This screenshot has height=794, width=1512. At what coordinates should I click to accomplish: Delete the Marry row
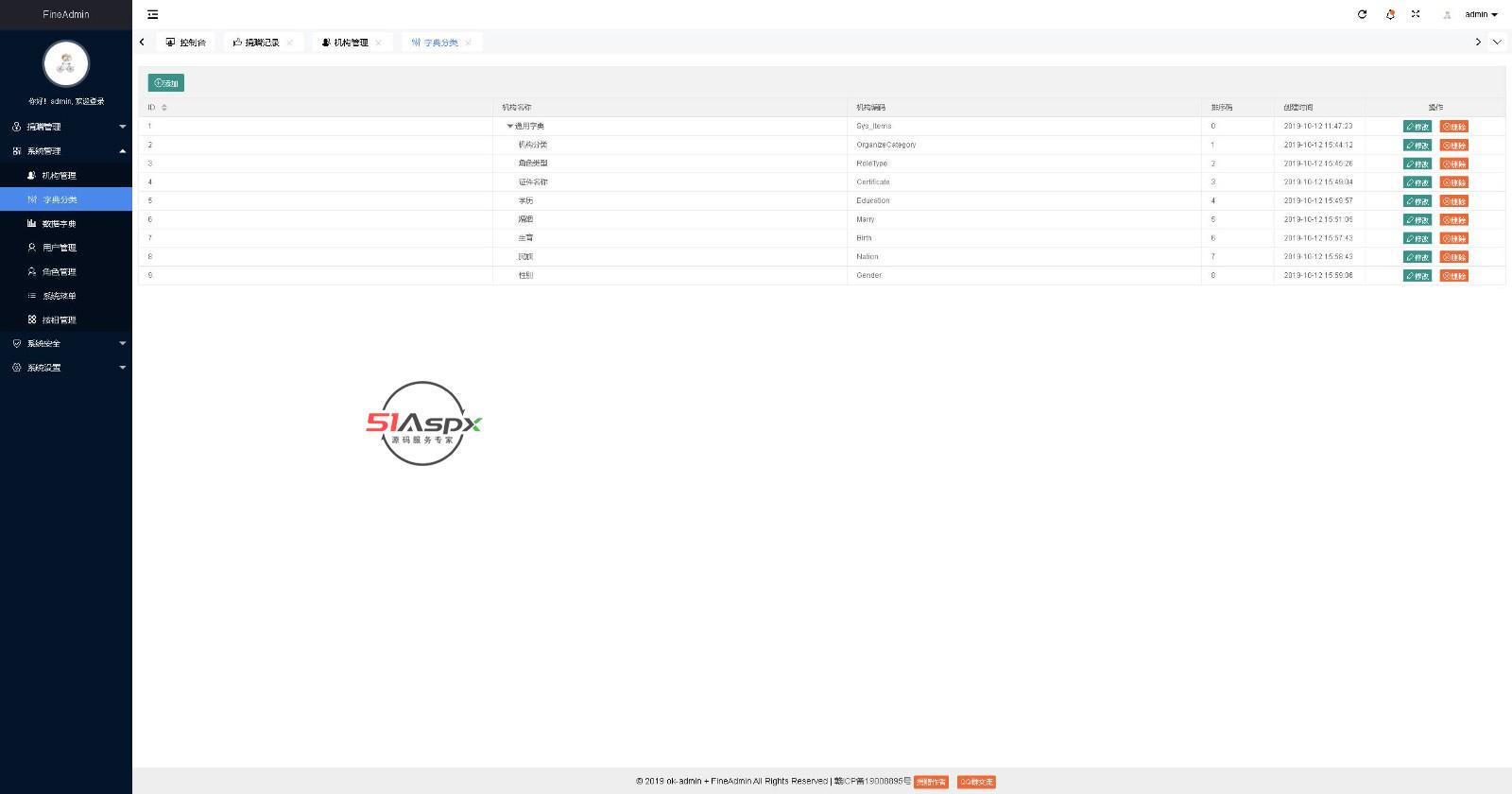(x=1454, y=220)
